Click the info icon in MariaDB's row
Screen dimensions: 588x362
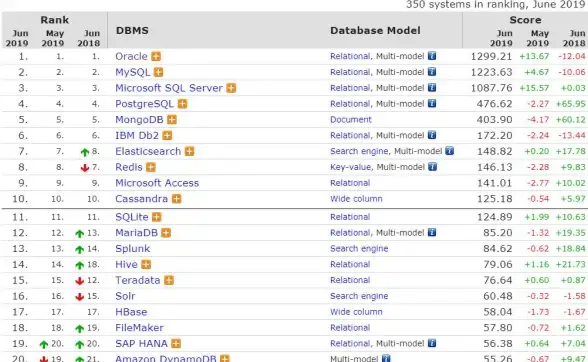click(432, 232)
